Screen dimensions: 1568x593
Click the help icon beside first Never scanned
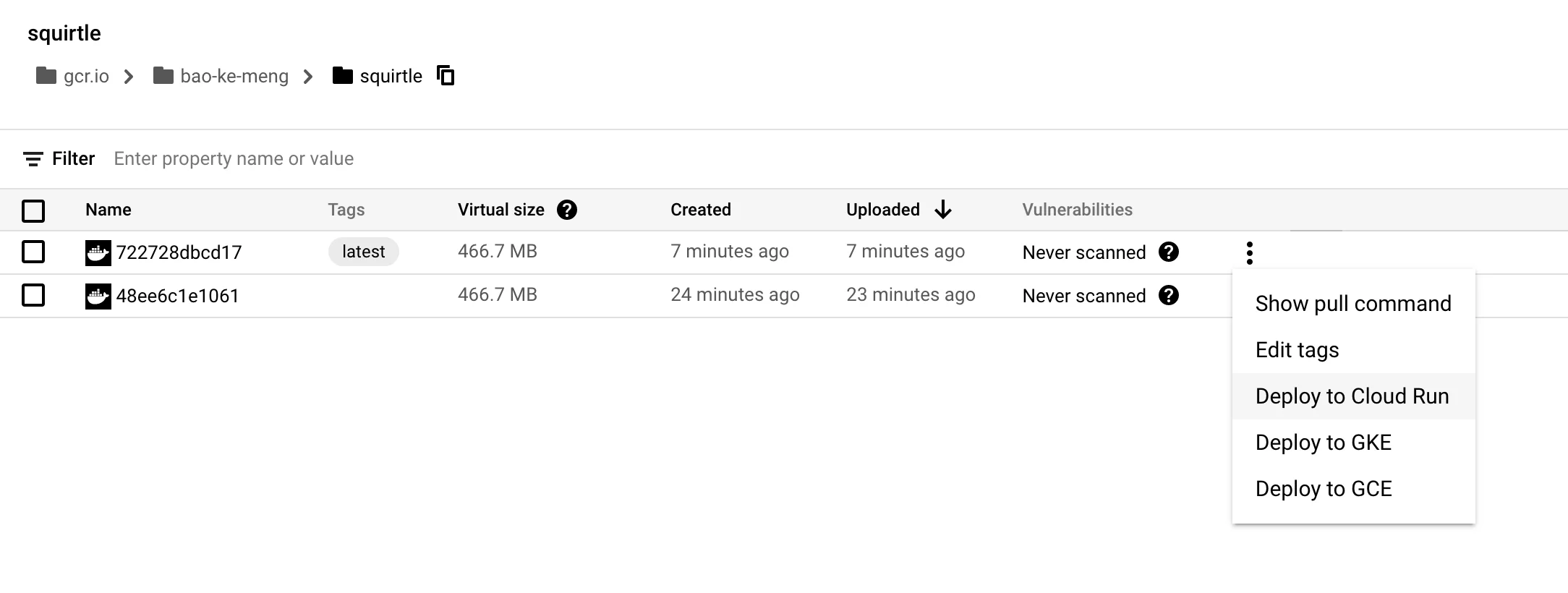[x=1171, y=252]
